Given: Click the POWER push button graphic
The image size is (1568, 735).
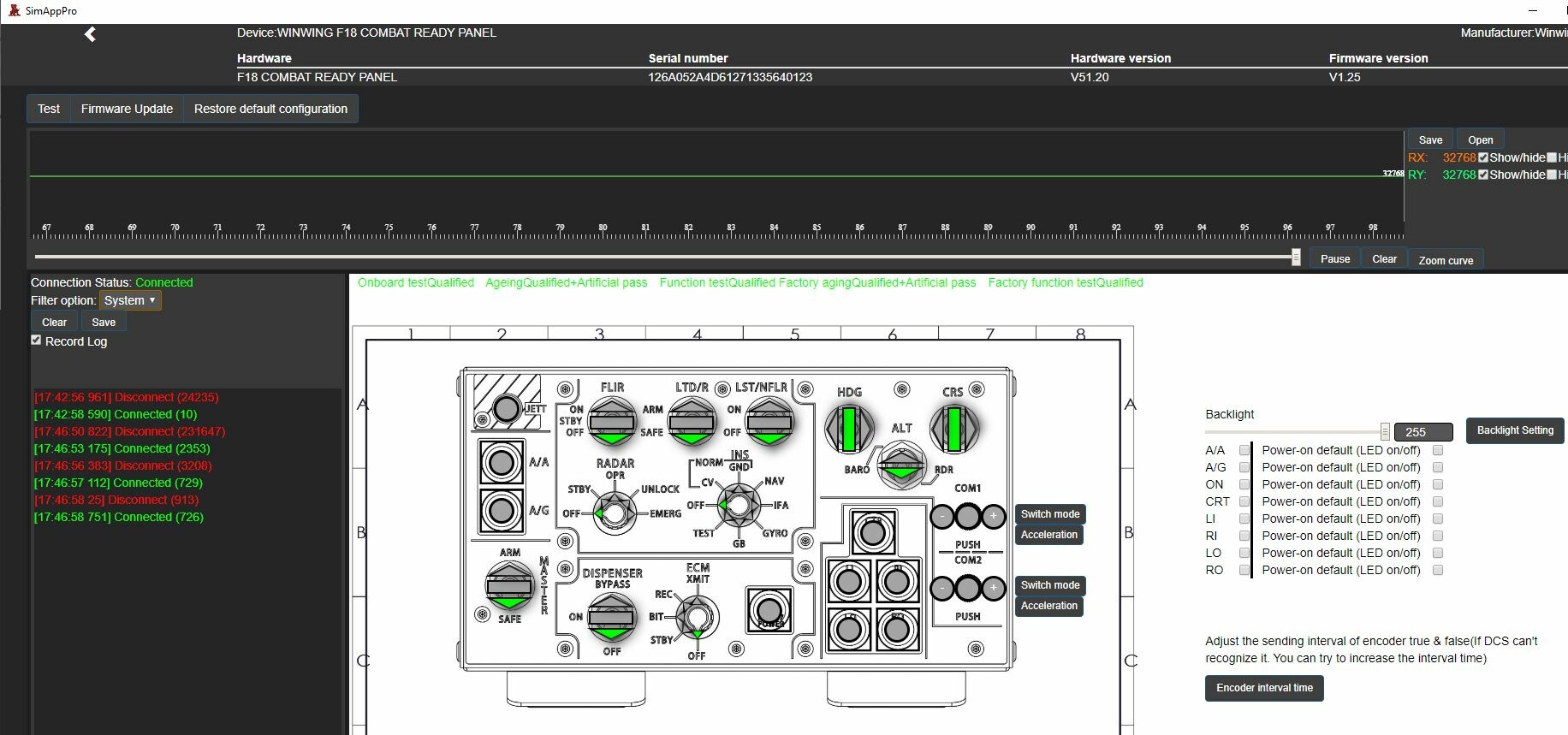Looking at the screenshot, I should pyautogui.click(x=769, y=610).
